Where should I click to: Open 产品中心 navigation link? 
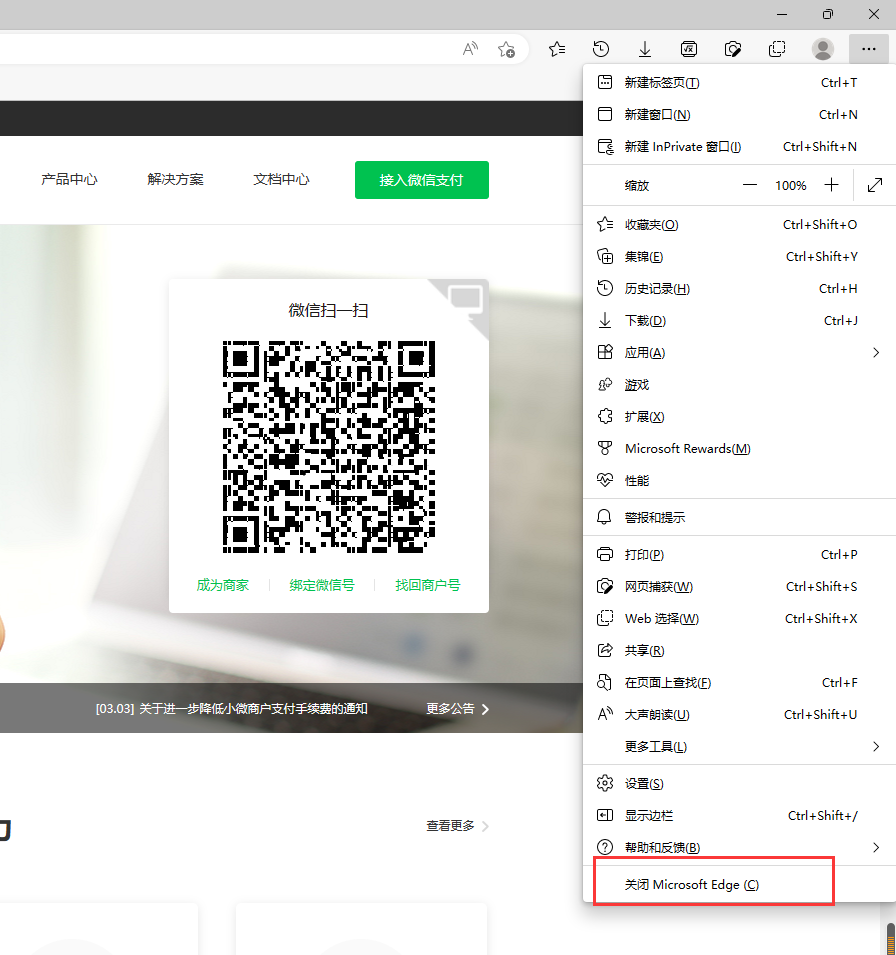69,180
